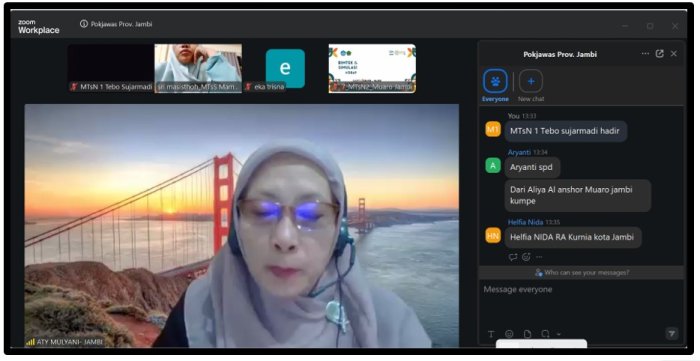
Task: Maximize the Zoom window
Action: click(650, 26)
